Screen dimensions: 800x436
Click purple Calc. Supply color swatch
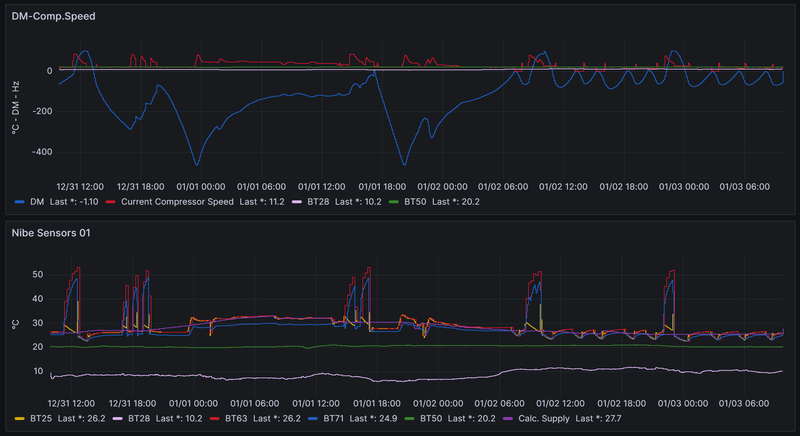tap(508, 419)
